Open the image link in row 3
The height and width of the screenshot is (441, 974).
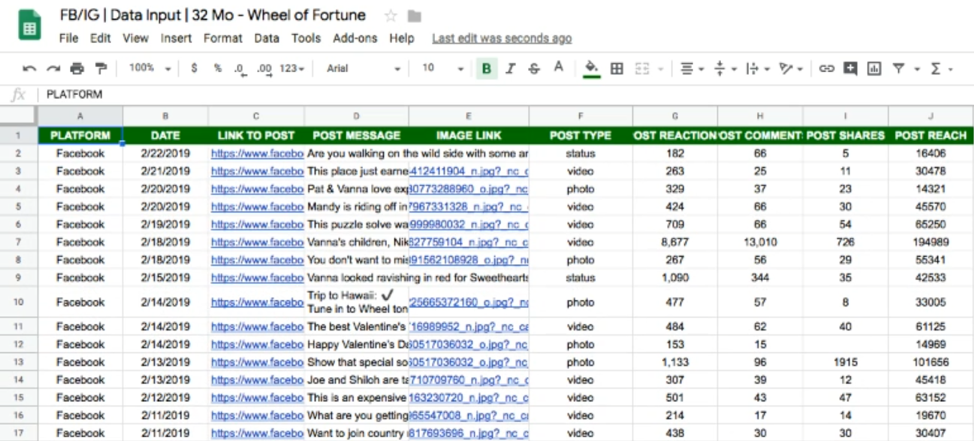(x=469, y=171)
